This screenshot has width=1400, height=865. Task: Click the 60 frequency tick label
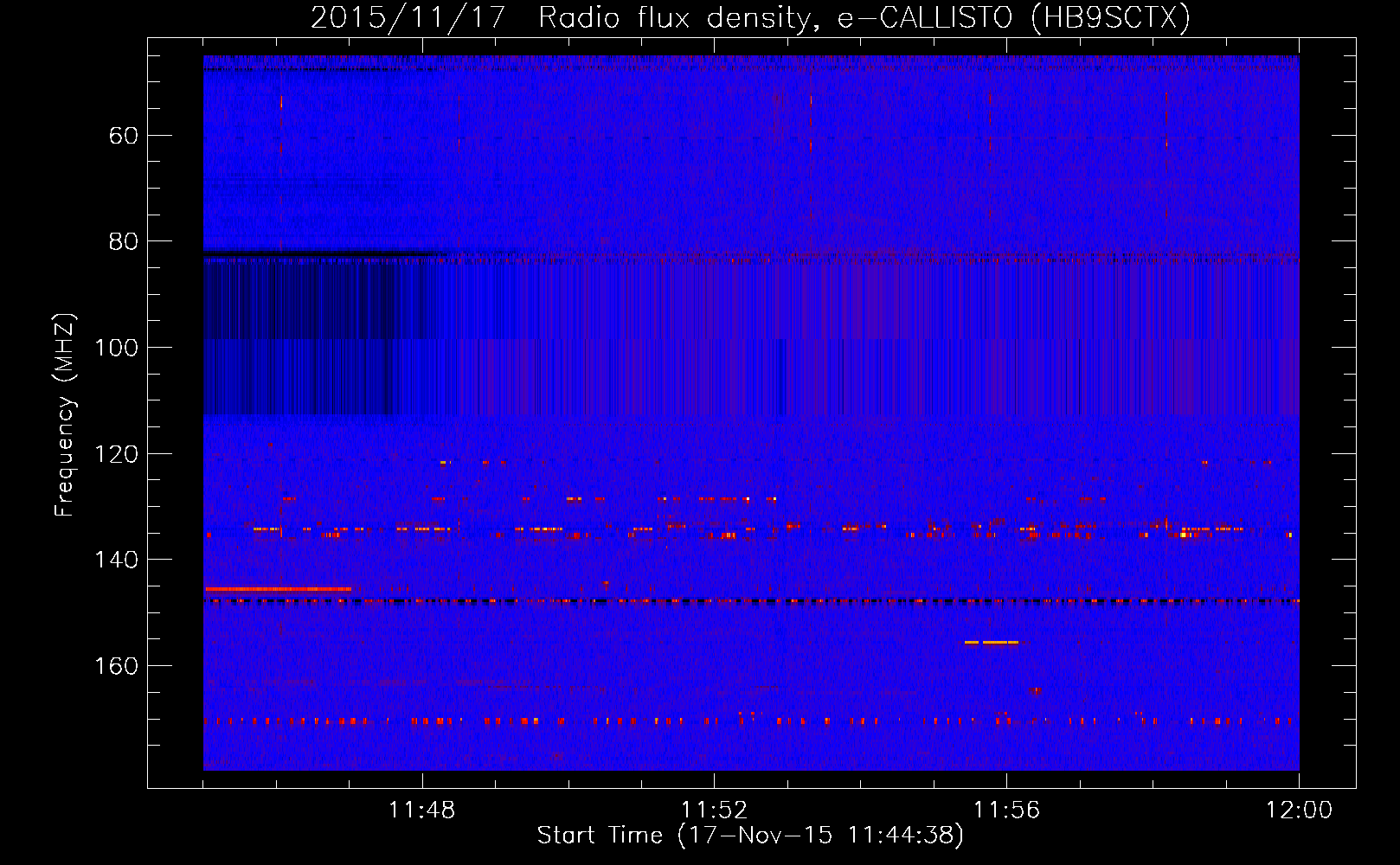[124, 136]
